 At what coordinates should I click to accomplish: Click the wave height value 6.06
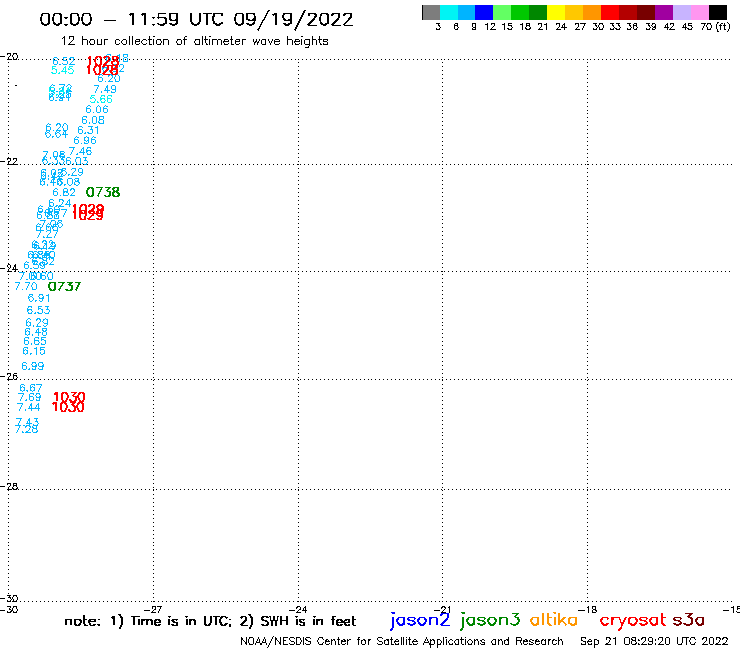point(97,110)
